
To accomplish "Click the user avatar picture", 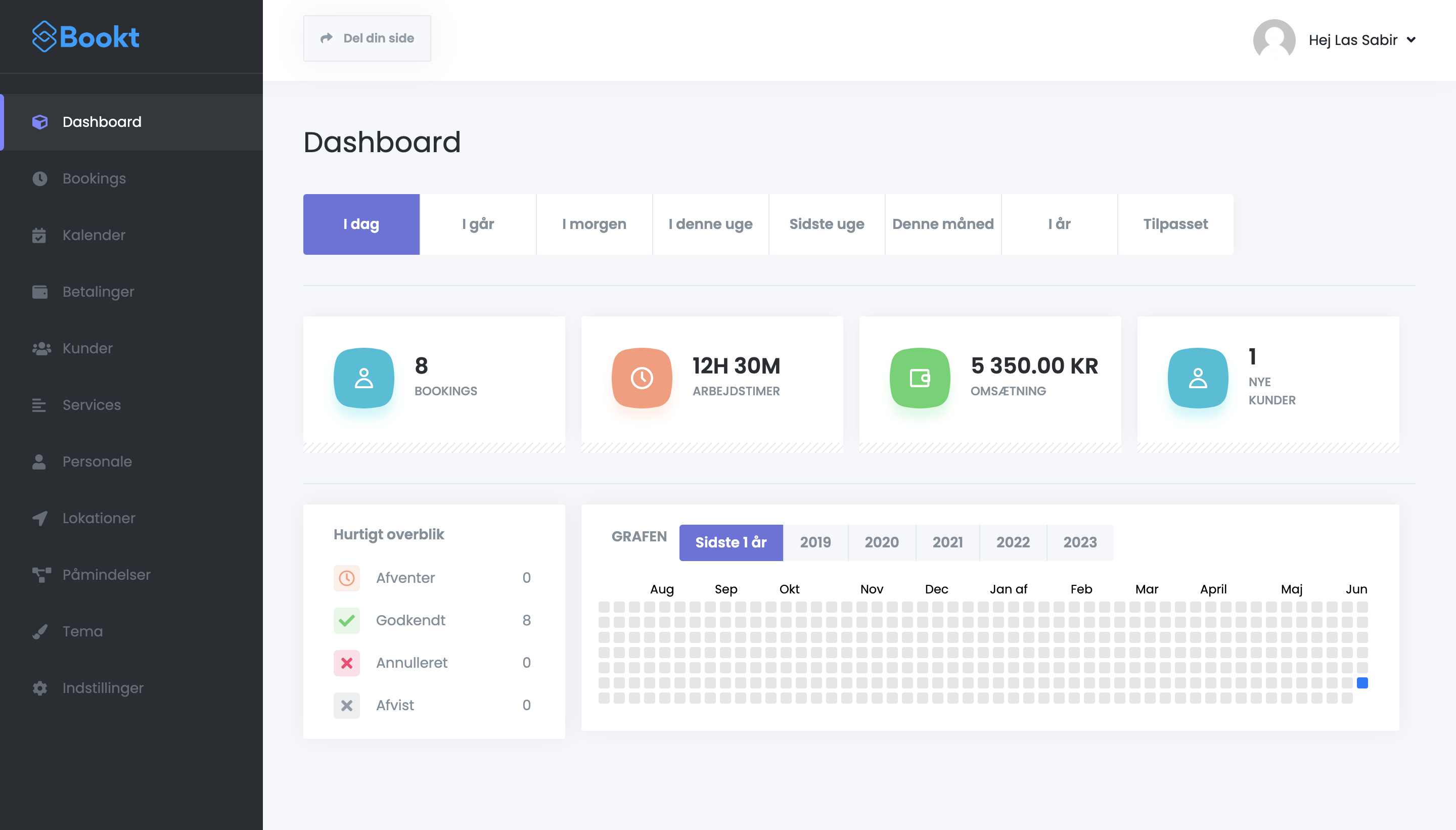I will (1273, 39).
